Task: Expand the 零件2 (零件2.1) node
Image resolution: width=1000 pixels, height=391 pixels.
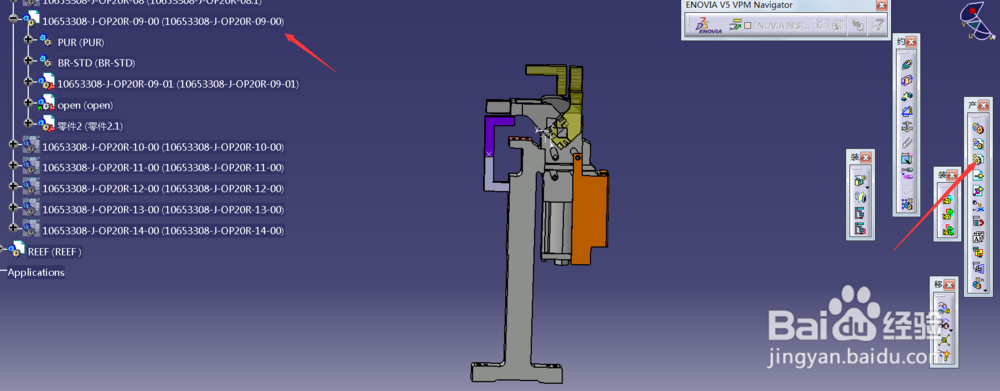Action: (27, 123)
